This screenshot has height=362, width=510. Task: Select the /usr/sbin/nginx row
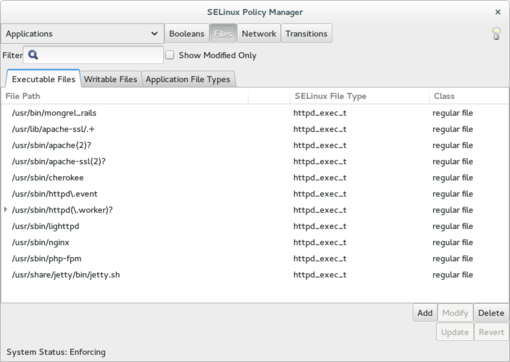click(x=255, y=242)
